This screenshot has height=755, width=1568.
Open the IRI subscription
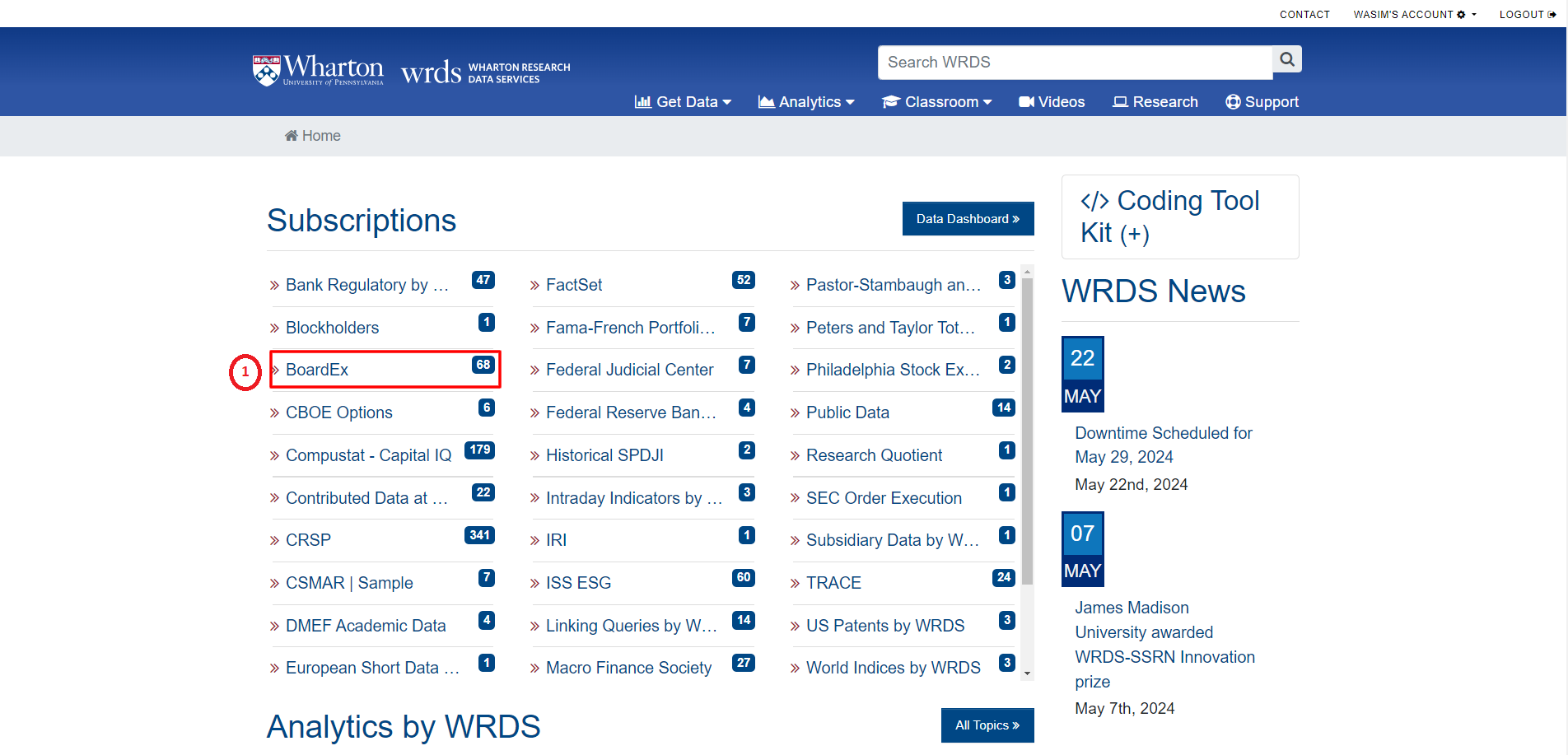[556, 540]
